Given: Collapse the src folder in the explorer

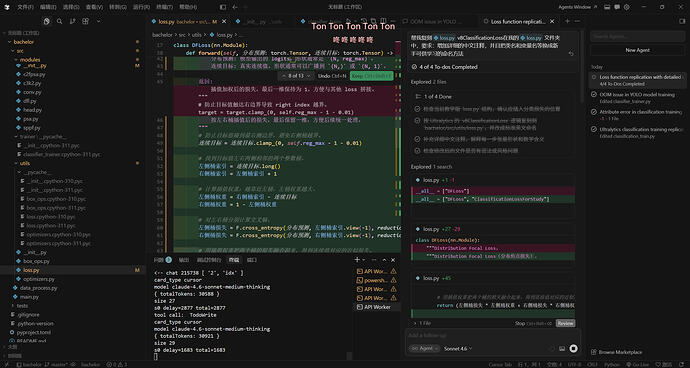Looking at the screenshot, I should click(20, 51).
